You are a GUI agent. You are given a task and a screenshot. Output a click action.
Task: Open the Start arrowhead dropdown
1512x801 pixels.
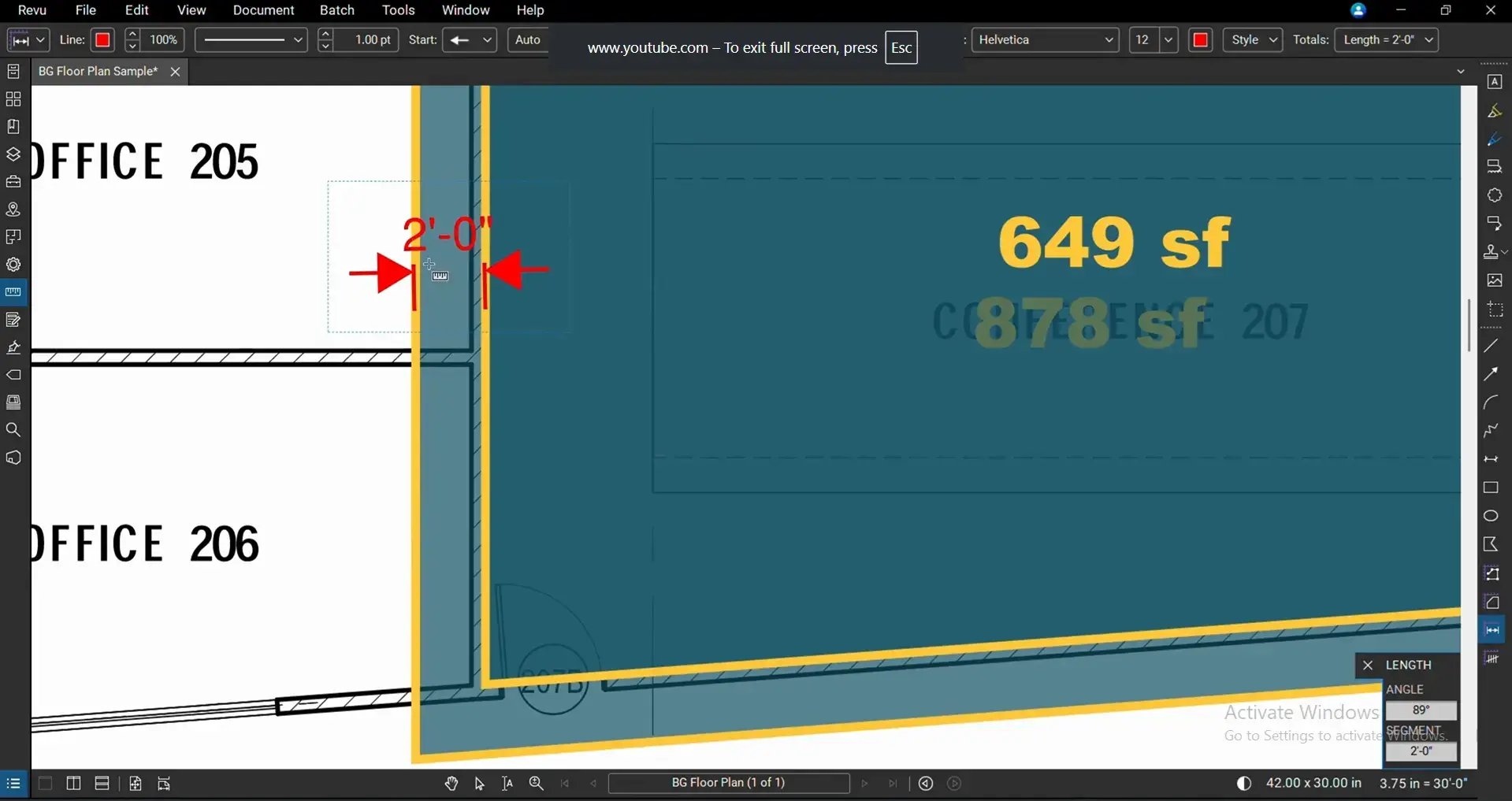tap(469, 39)
